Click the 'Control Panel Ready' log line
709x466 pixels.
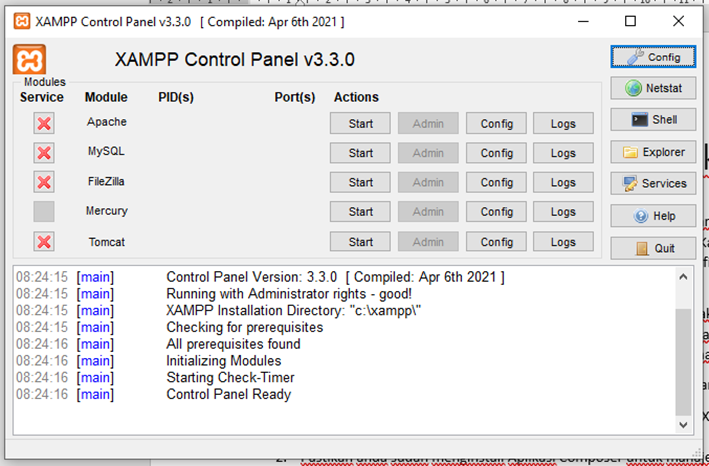[228, 394]
